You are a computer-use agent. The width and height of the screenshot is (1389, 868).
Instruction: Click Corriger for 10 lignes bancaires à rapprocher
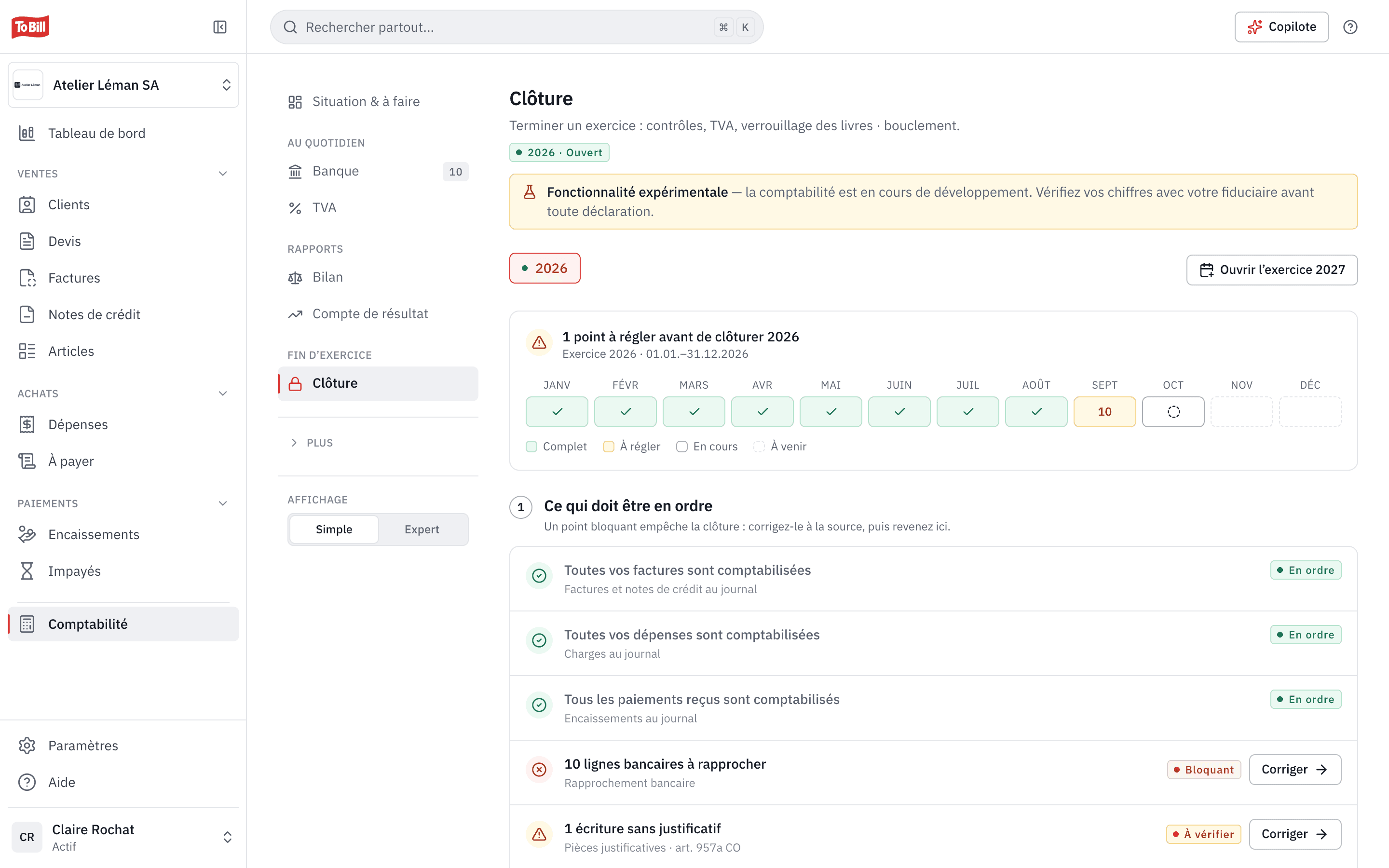point(1295,769)
